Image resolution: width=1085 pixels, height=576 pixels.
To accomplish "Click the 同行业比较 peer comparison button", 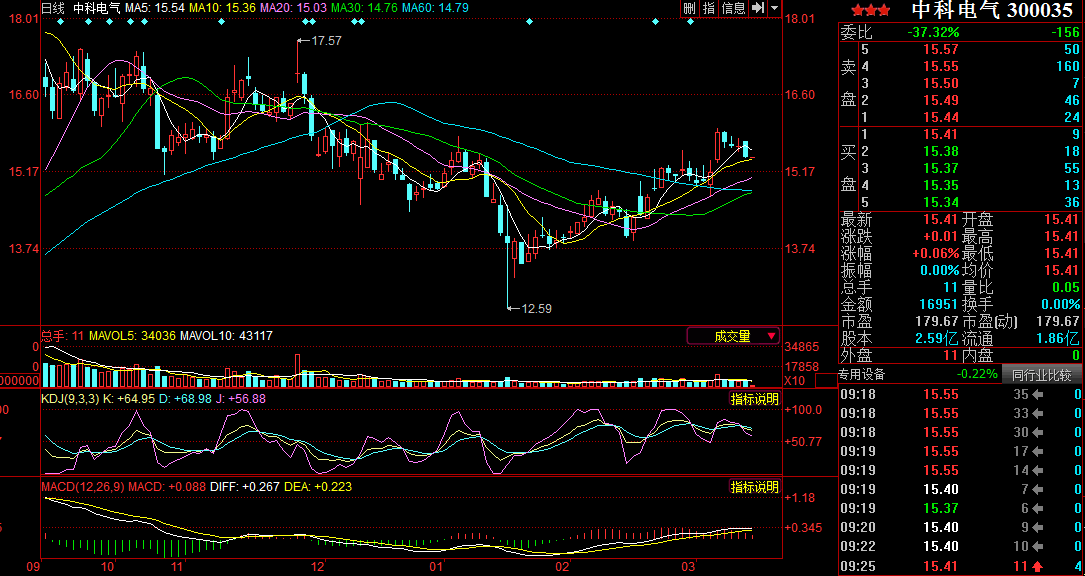I will (1041, 375).
